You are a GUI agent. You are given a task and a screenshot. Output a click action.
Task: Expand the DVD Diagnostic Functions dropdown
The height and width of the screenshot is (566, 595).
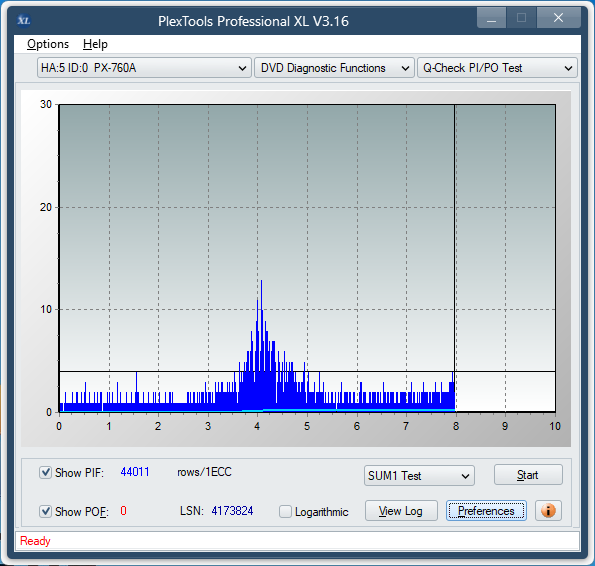pos(334,68)
